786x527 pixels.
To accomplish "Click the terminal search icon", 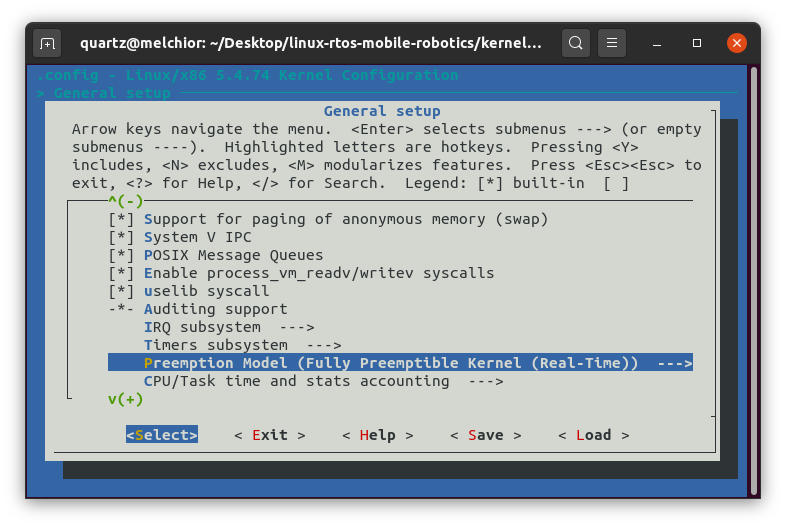I will 575,43.
